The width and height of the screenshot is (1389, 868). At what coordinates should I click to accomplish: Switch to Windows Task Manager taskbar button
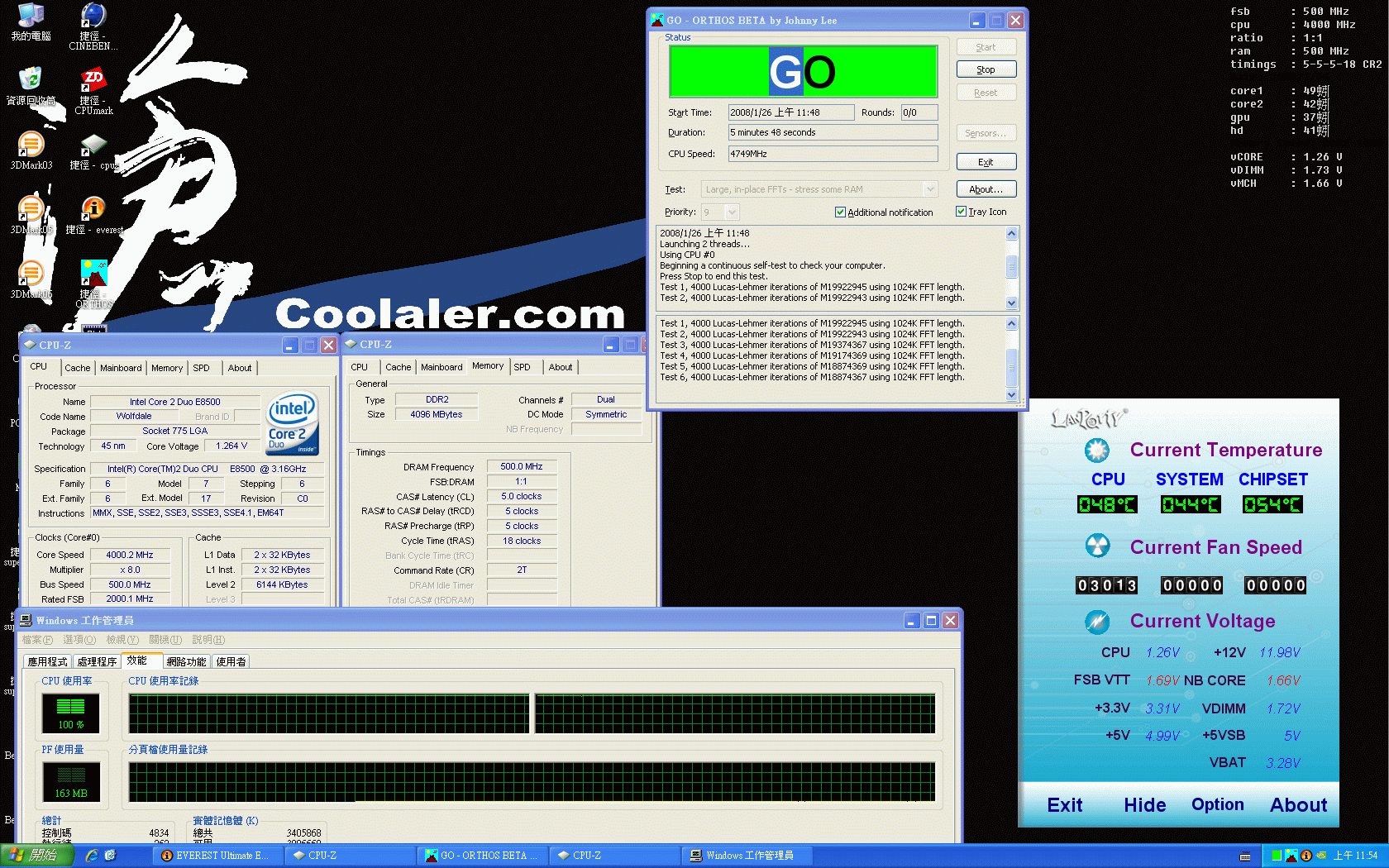pyautogui.click(x=747, y=856)
